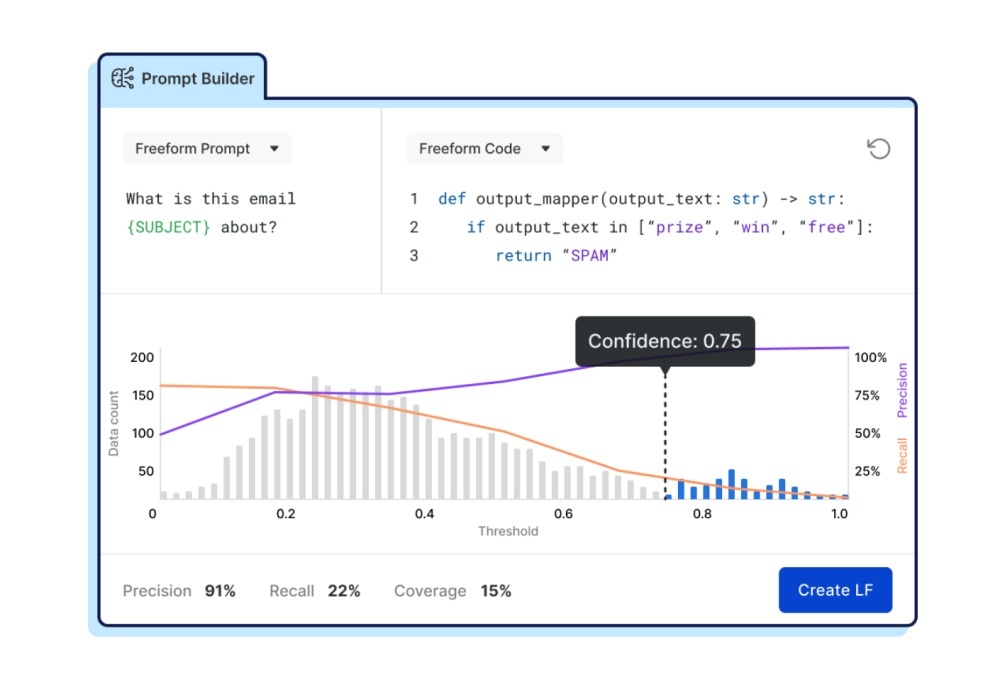Click the Precision 91% metric
The height and width of the screenshot is (687, 1000).
point(179,591)
